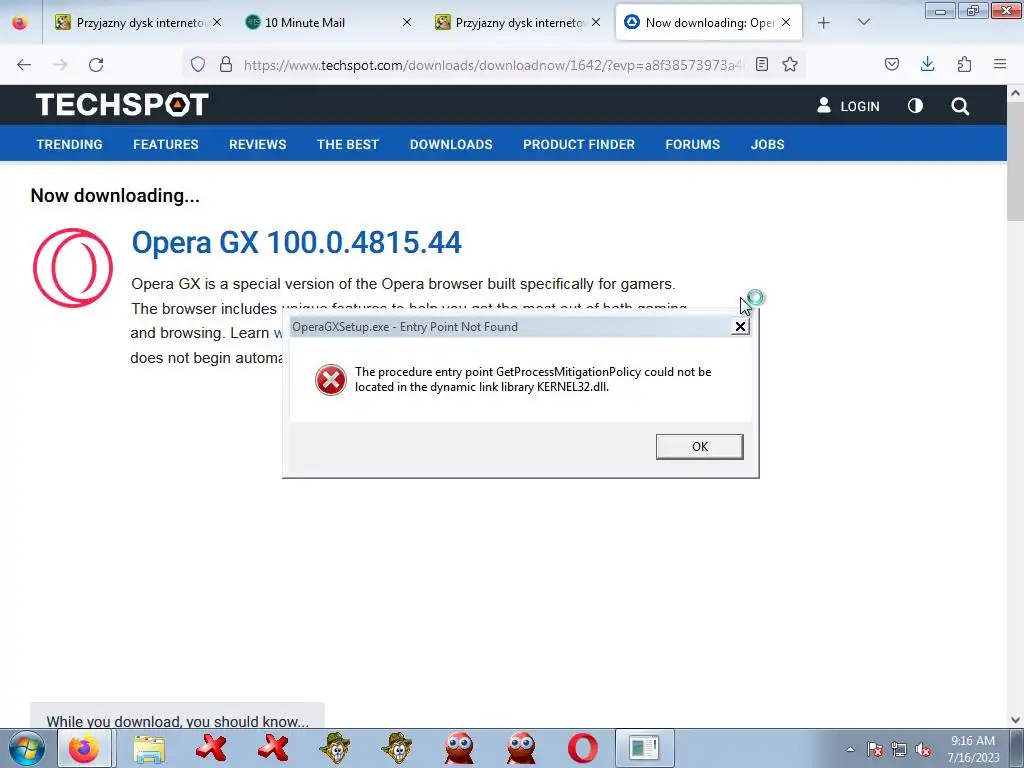Toggle reader view icon in address bar
The height and width of the screenshot is (768, 1024).
(761, 64)
